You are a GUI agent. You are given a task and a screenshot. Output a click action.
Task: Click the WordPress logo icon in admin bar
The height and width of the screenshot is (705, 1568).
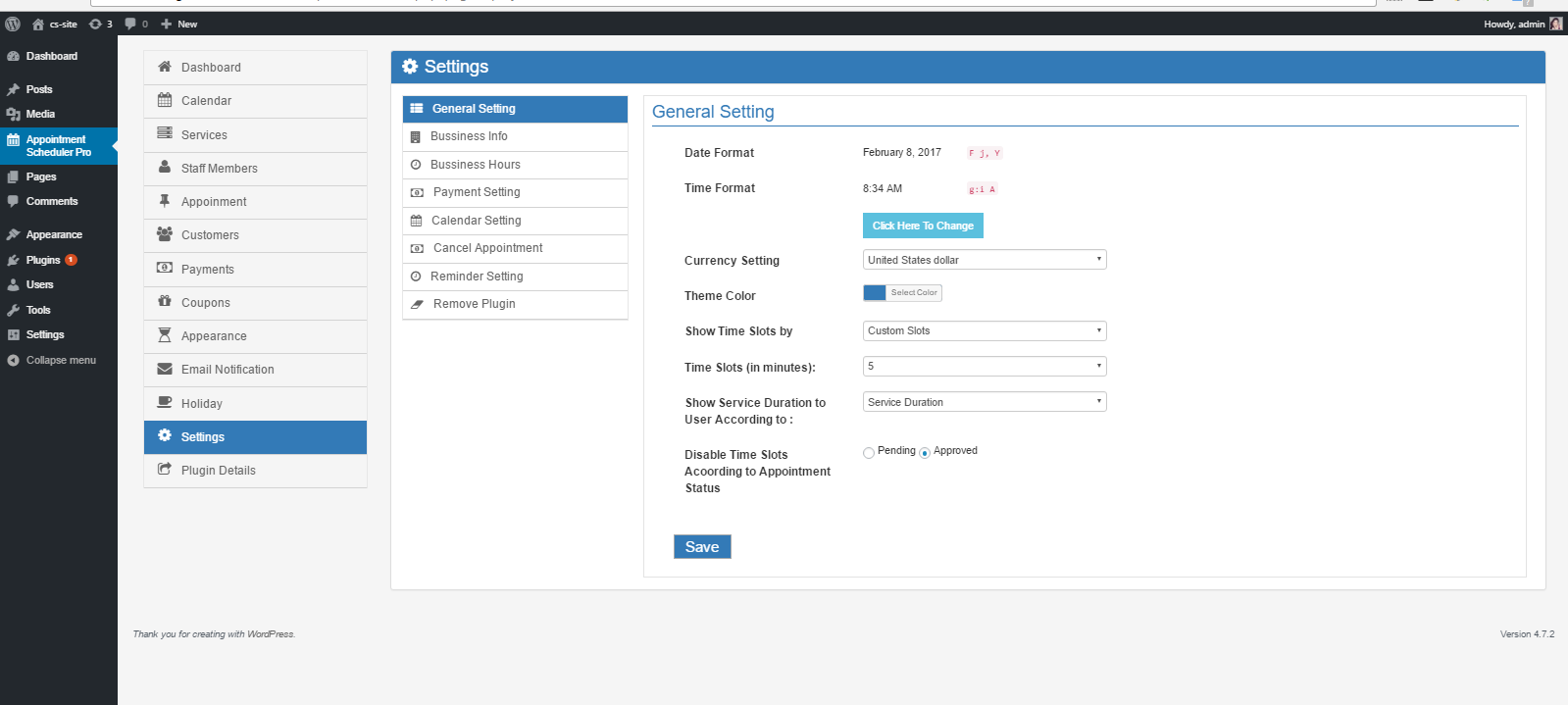[13, 24]
